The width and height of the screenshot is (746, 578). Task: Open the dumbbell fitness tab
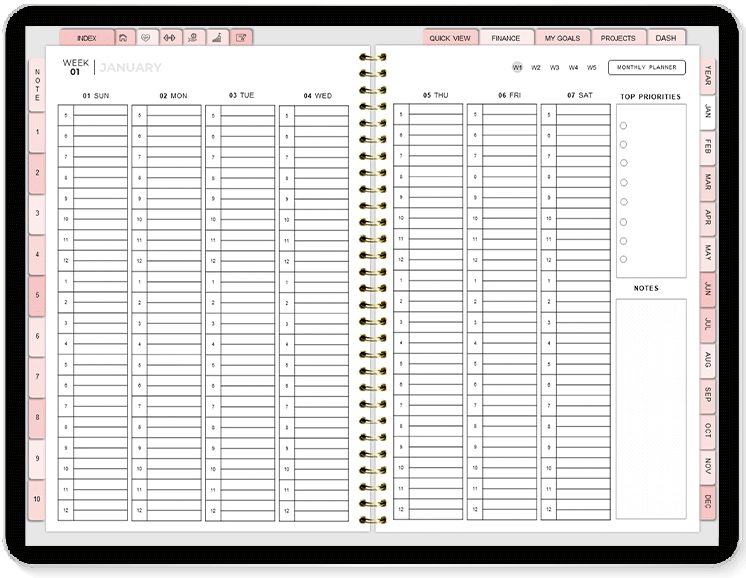[x=171, y=38]
